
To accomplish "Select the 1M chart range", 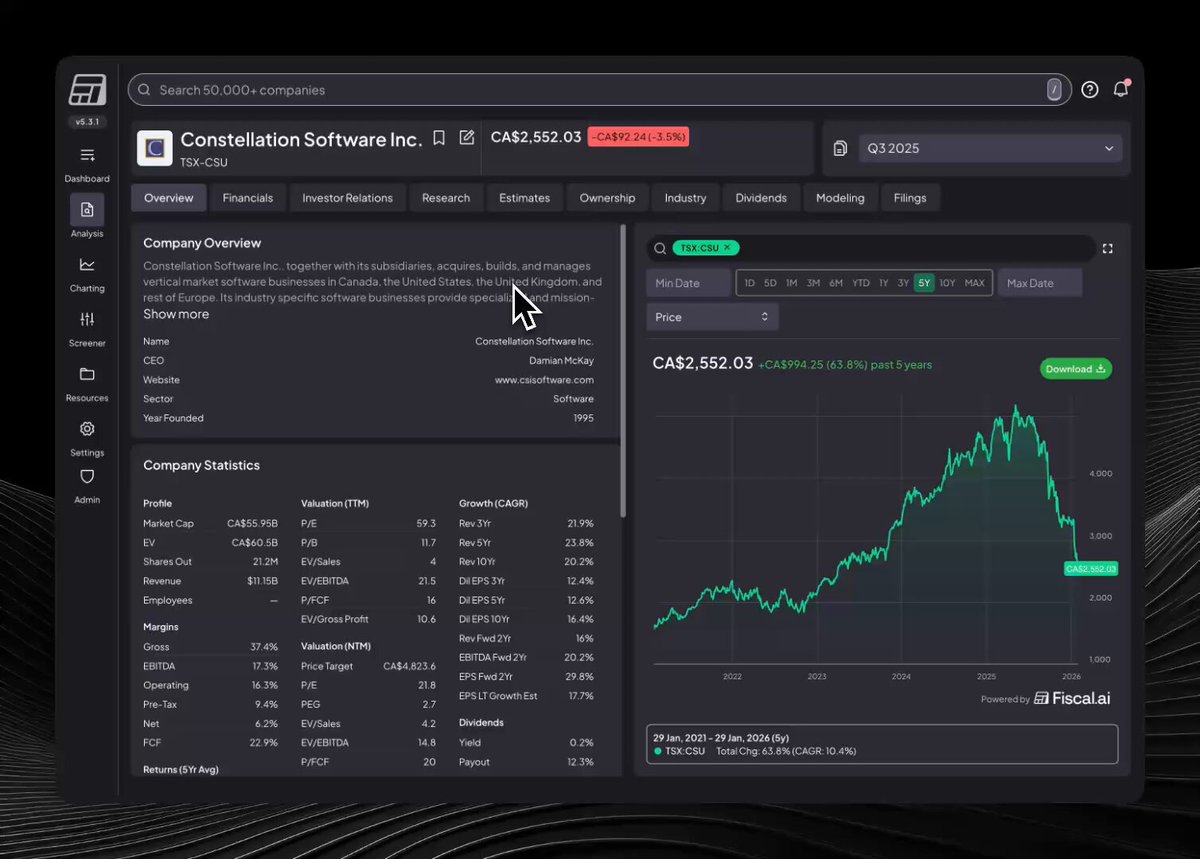I will tap(791, 283).
